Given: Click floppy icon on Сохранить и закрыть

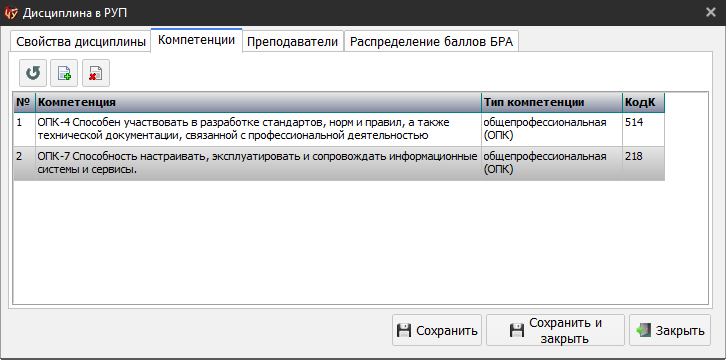Looking at the screenshot, I should 516,330.
